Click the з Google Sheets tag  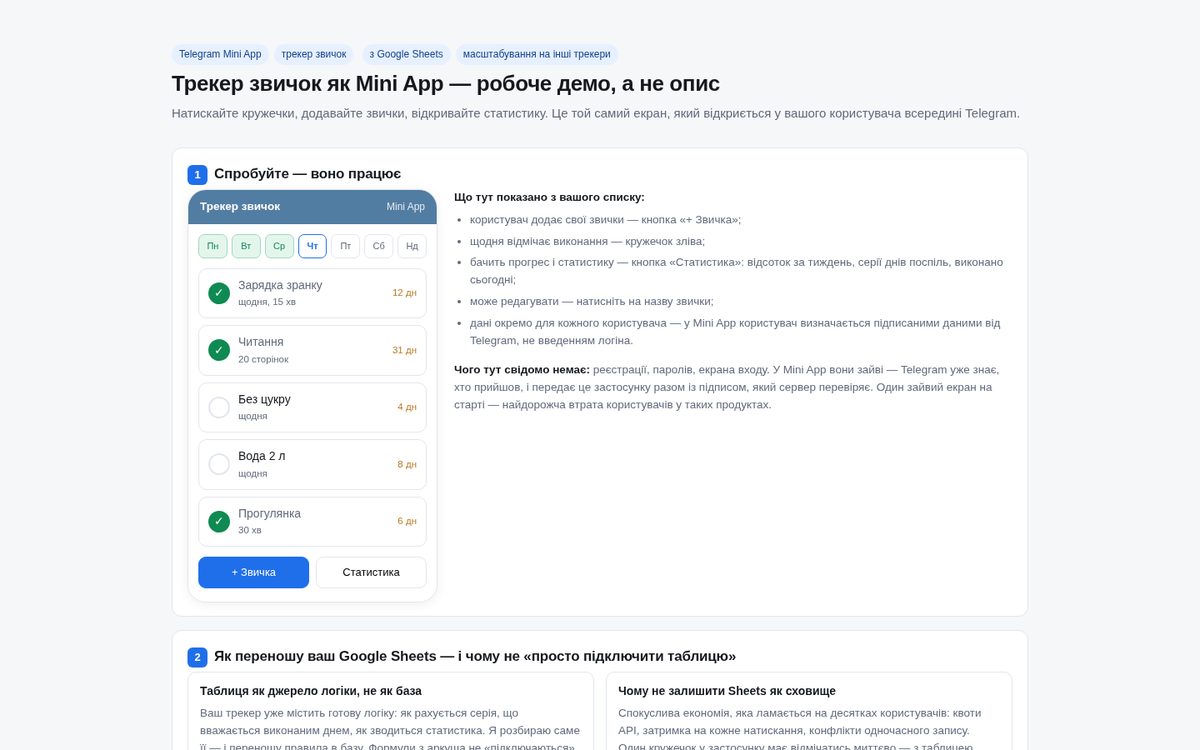[x=406, y=54]
